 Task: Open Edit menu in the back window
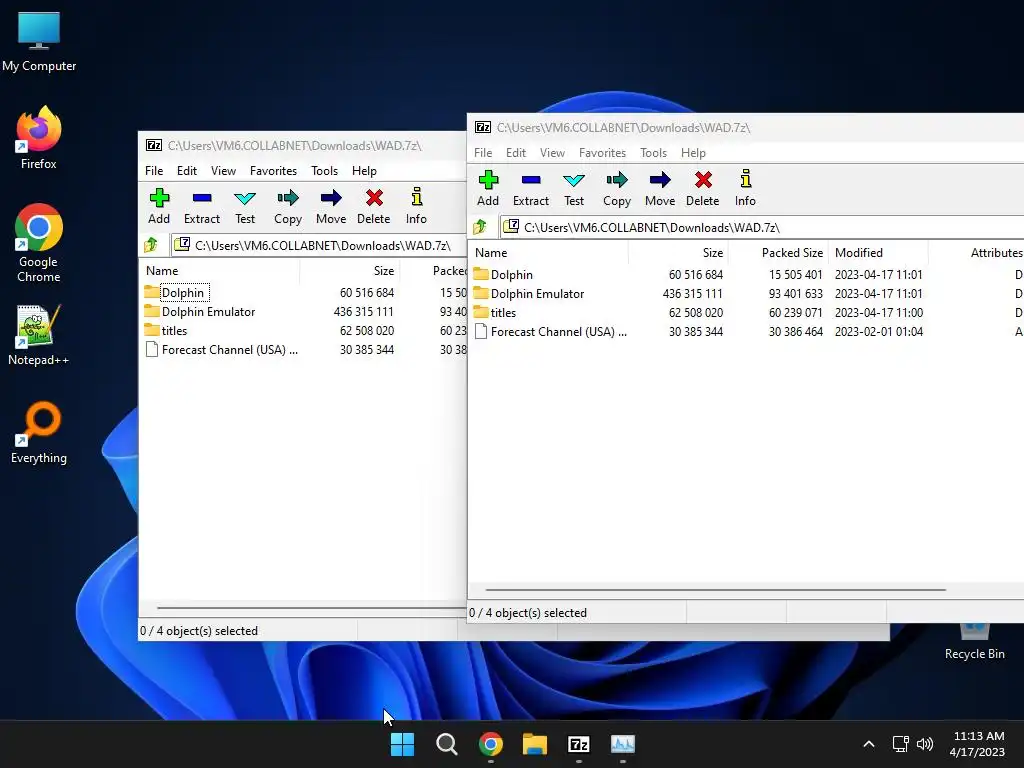click(x=186, y=170)
